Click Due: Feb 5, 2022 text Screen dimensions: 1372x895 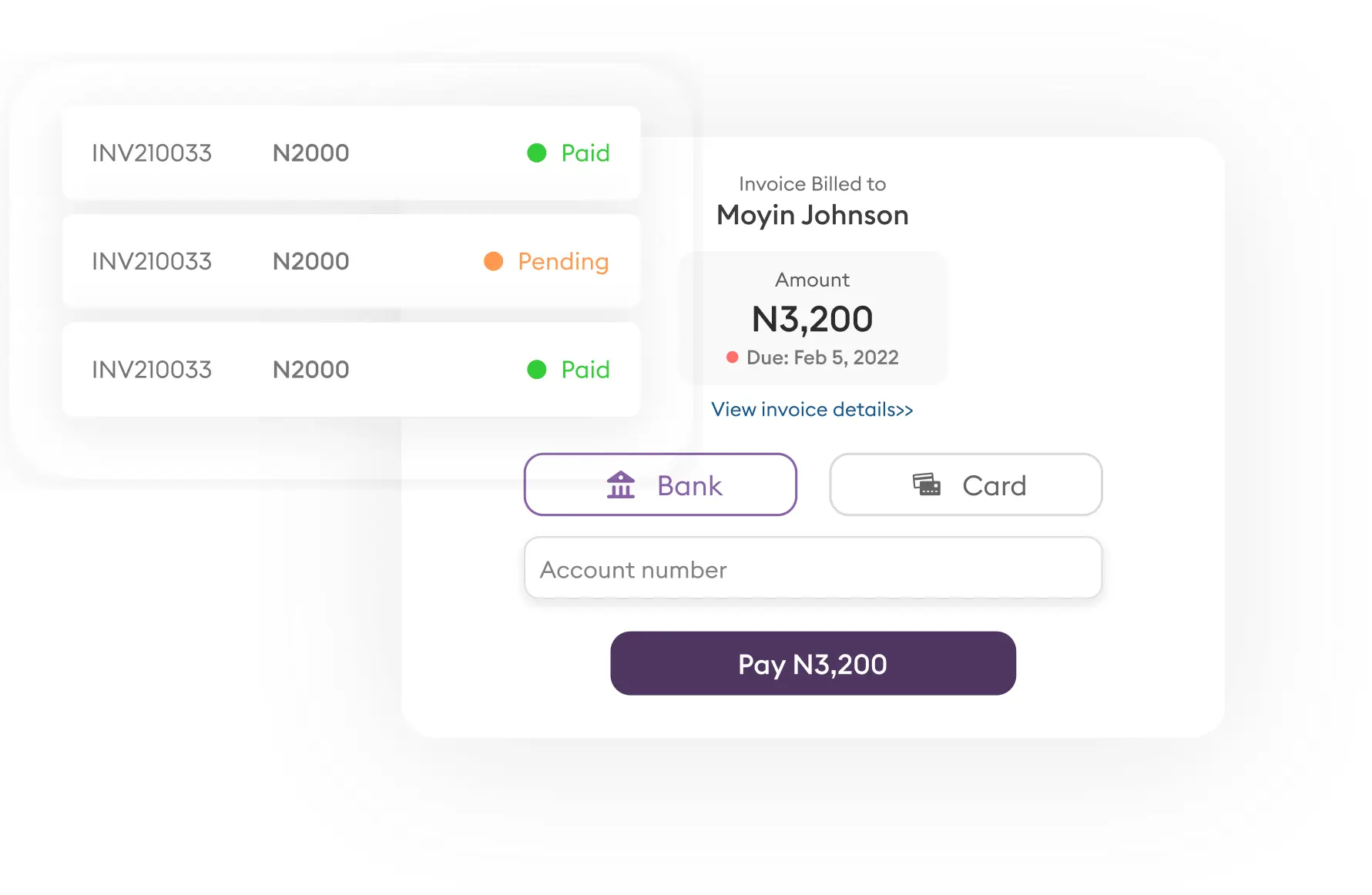pos(823,357)
